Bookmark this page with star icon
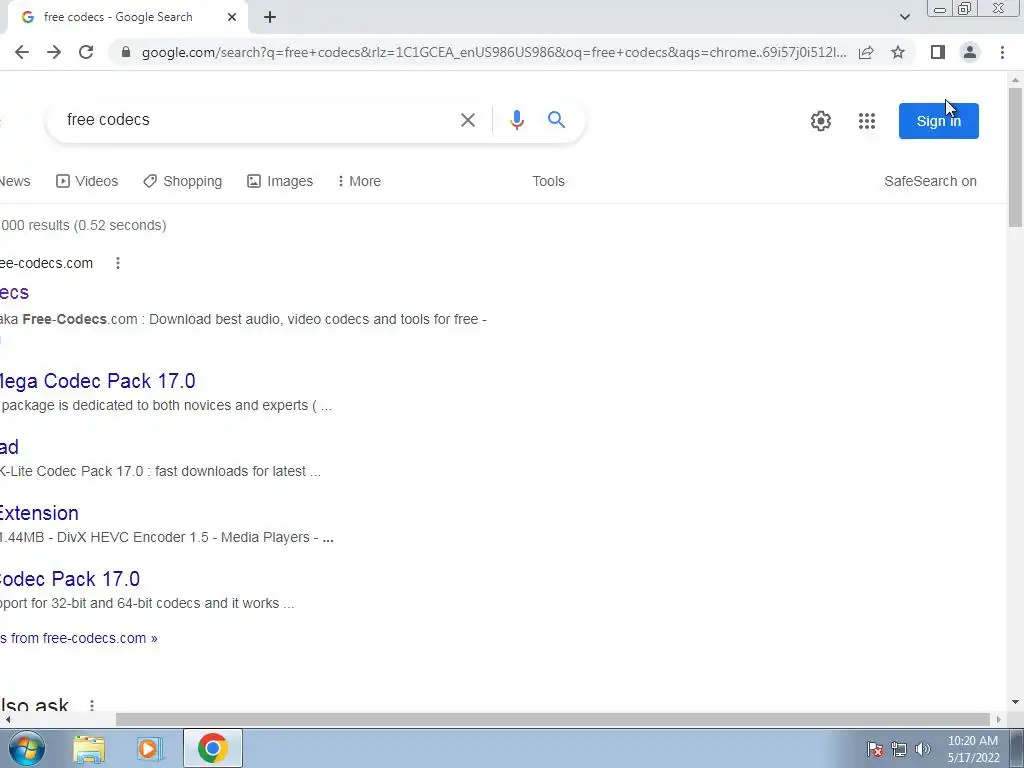1024x768 pixels. [898, 52]
